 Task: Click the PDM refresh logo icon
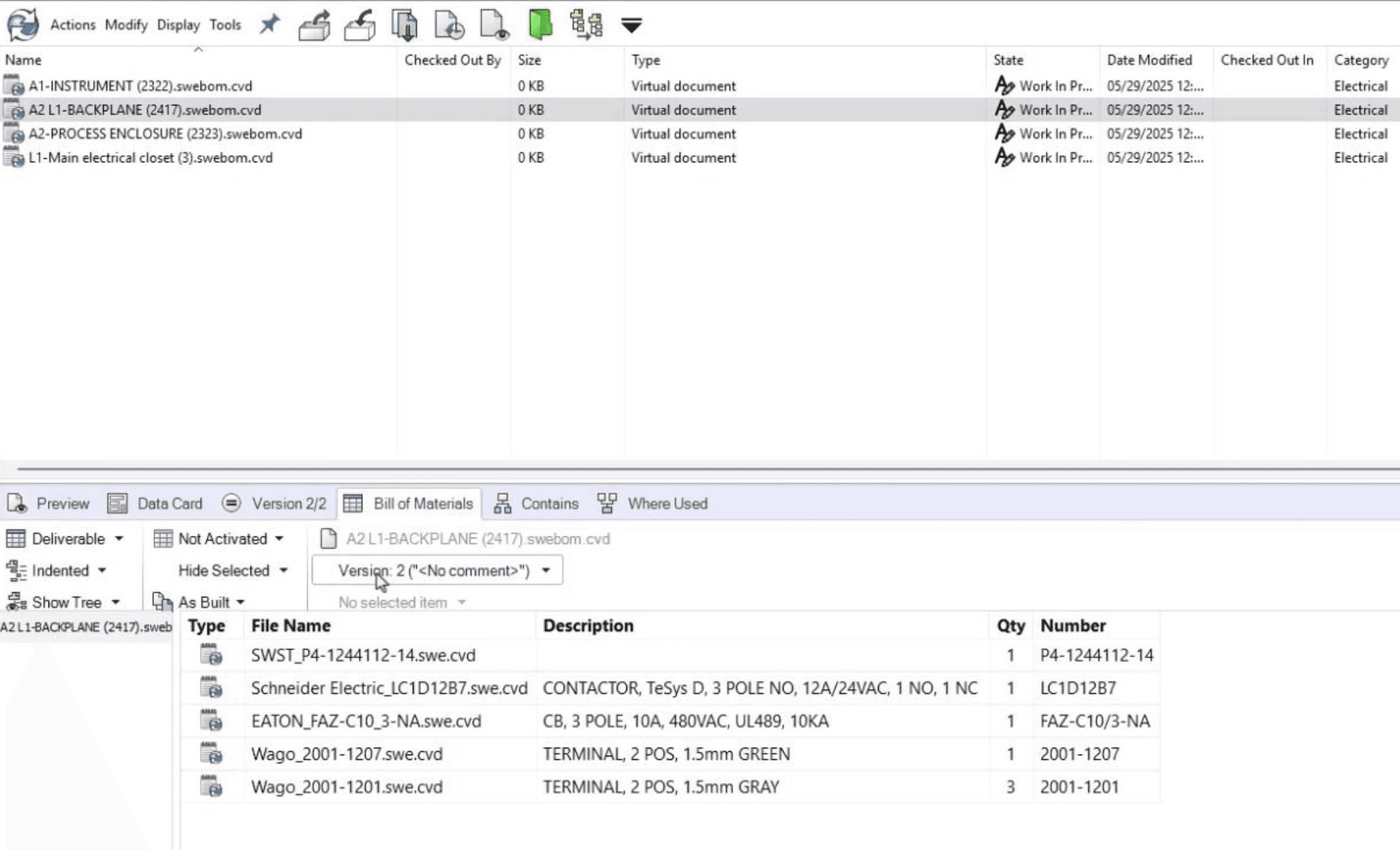(23, 25)
